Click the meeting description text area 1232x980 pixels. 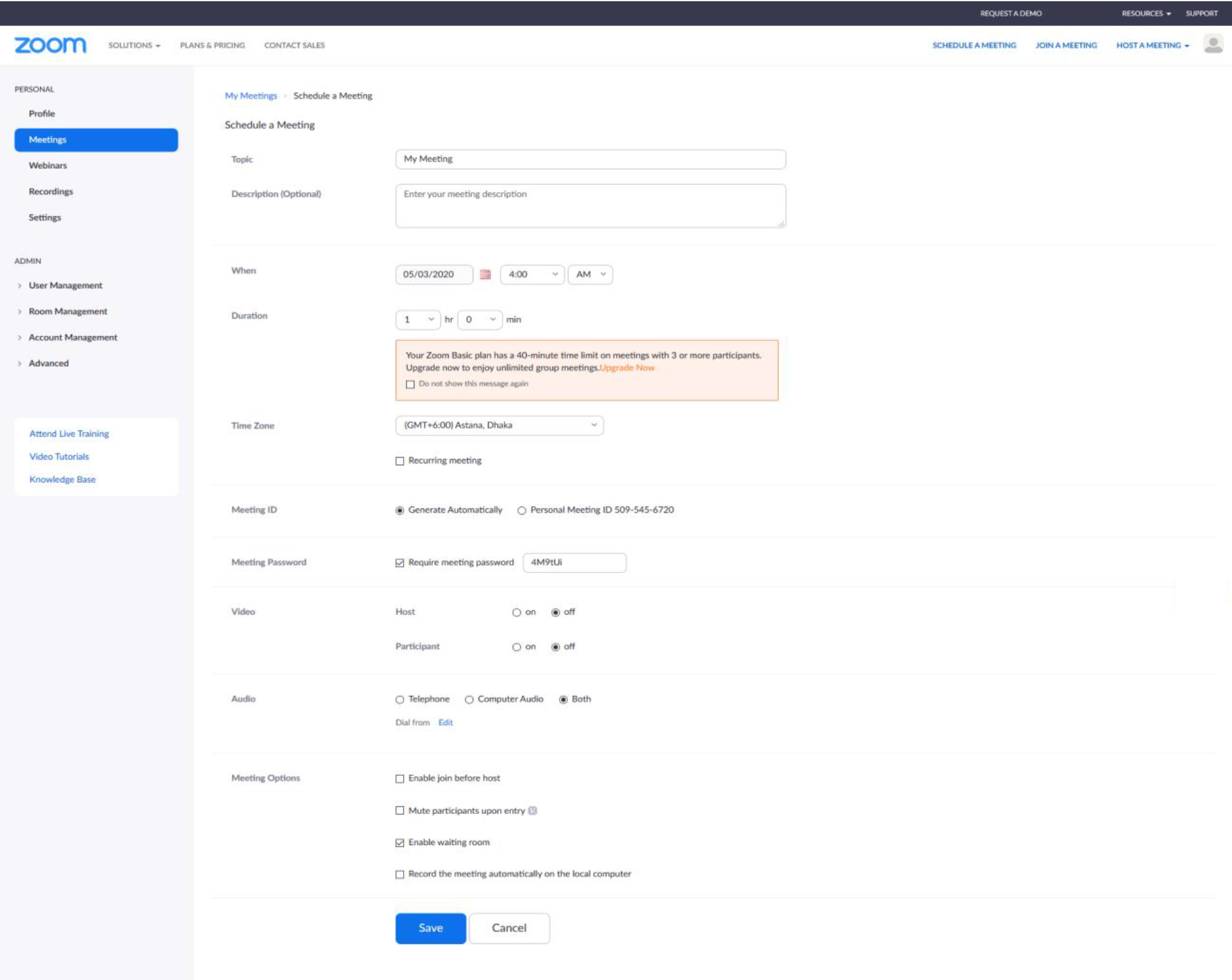591,206
